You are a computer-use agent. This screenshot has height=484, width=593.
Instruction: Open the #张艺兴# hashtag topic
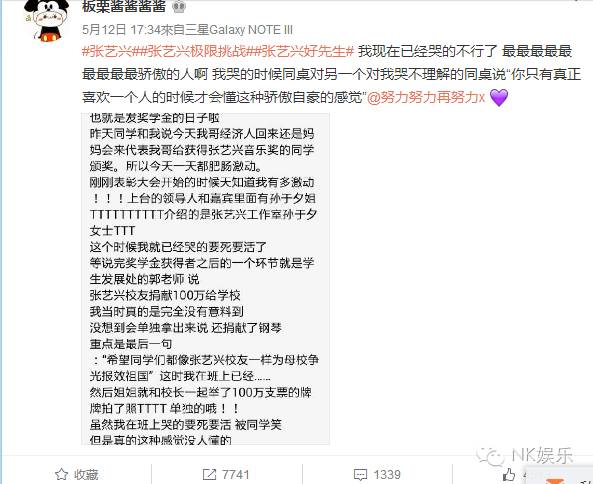[x=107, y=51]
